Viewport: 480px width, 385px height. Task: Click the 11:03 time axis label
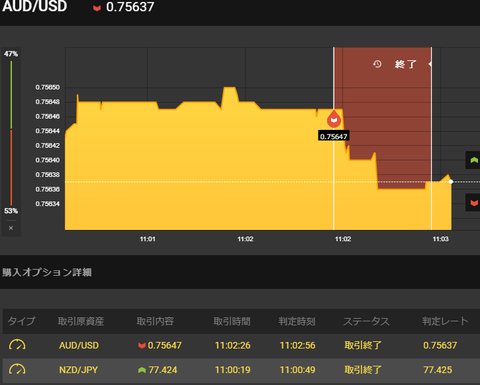point(441,239)
